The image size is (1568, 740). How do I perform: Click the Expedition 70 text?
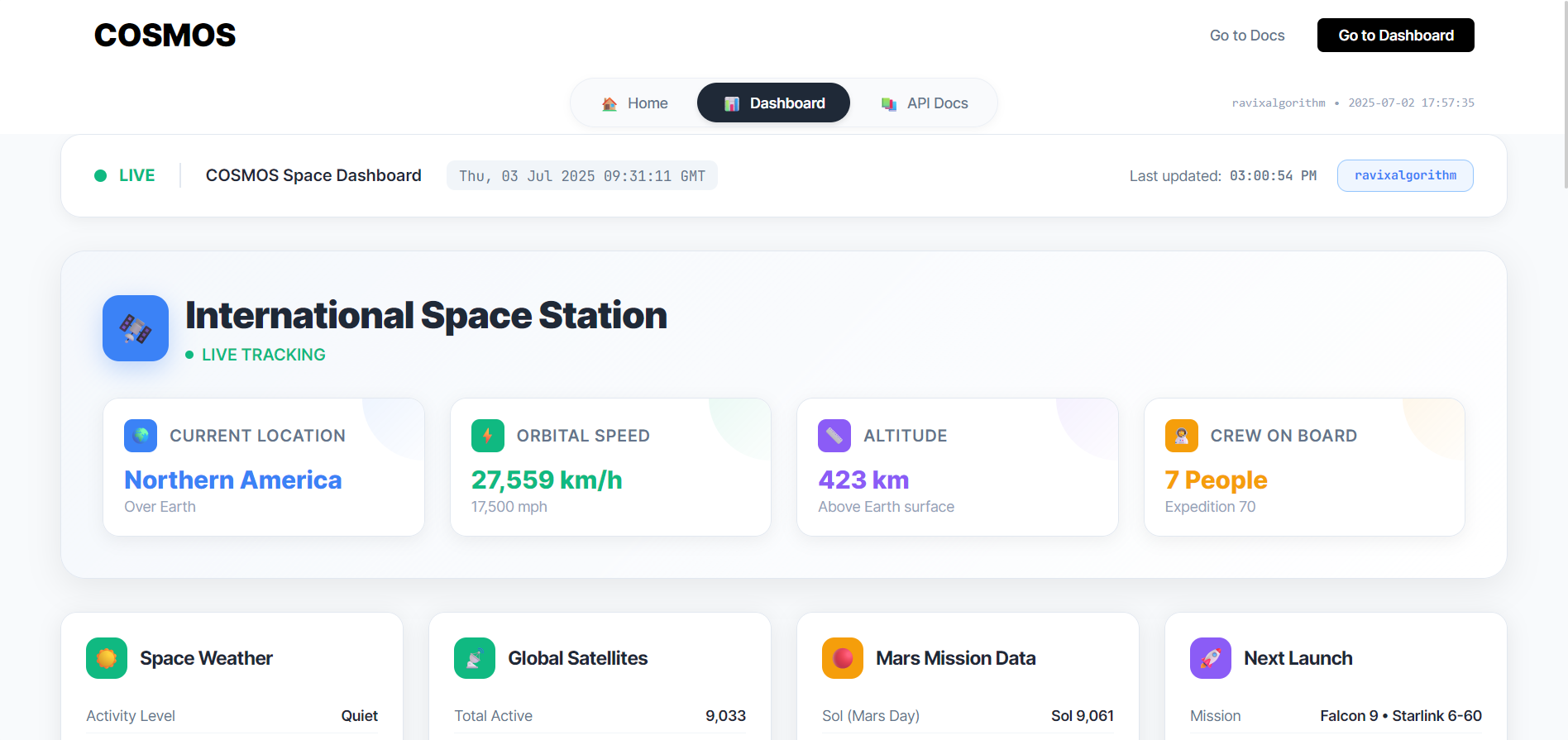pyautogui.click(x=1210, y=507)
